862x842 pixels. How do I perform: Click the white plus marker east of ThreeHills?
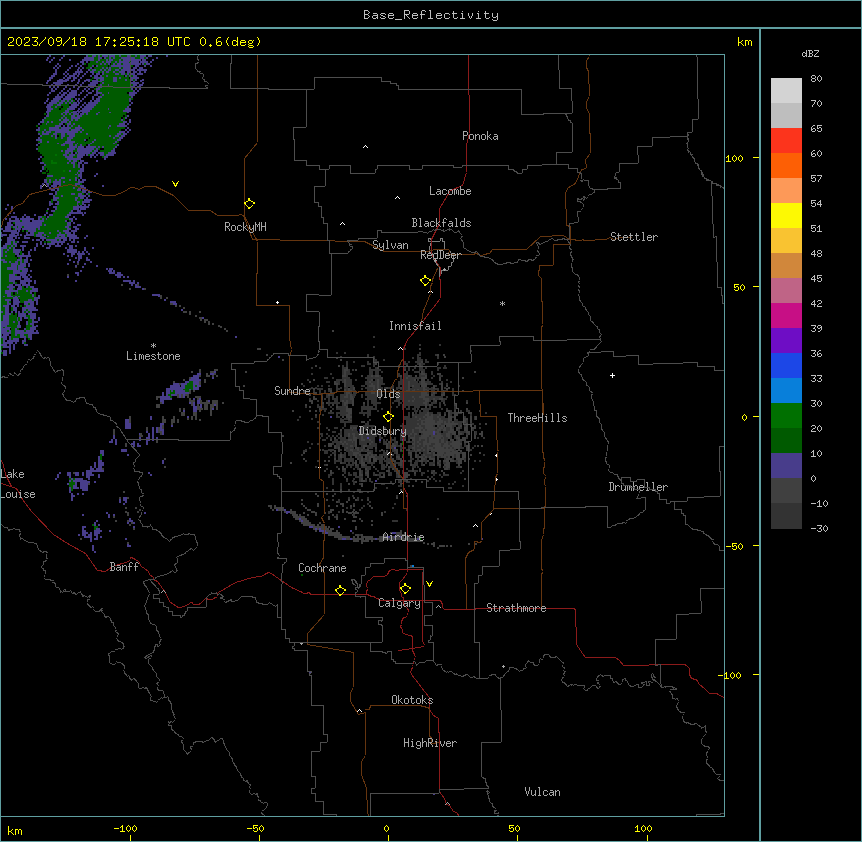pos(612,375)
